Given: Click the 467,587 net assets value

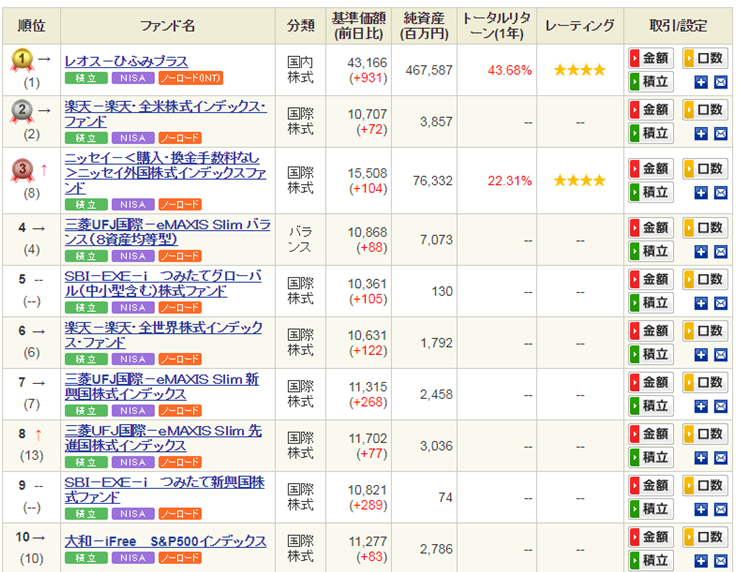Looking at the screenshot, I should [x=429, y=71].
